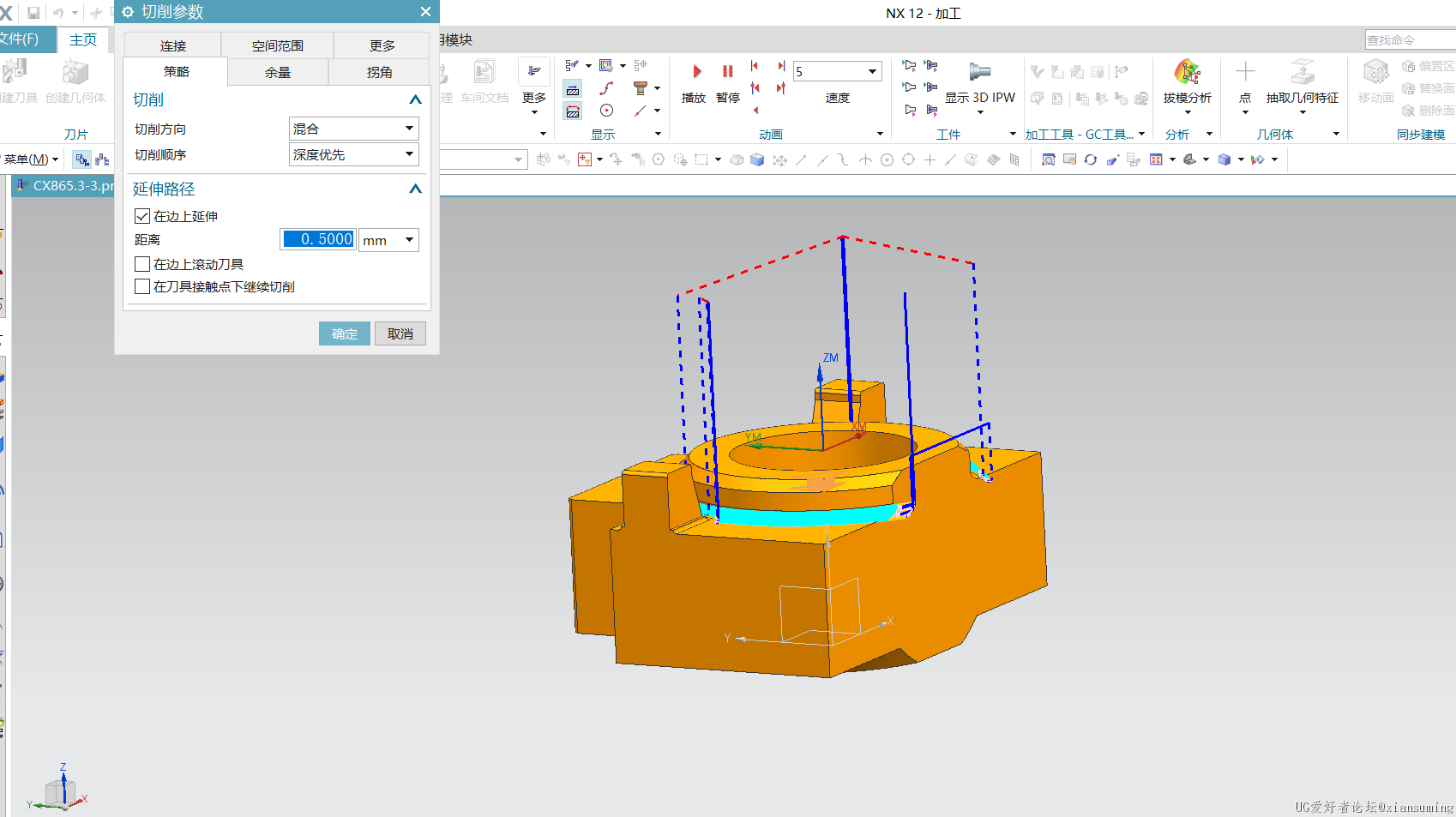Collapse the 切削 section
This screenshot has width=1456, height=817.
point(415,99)
